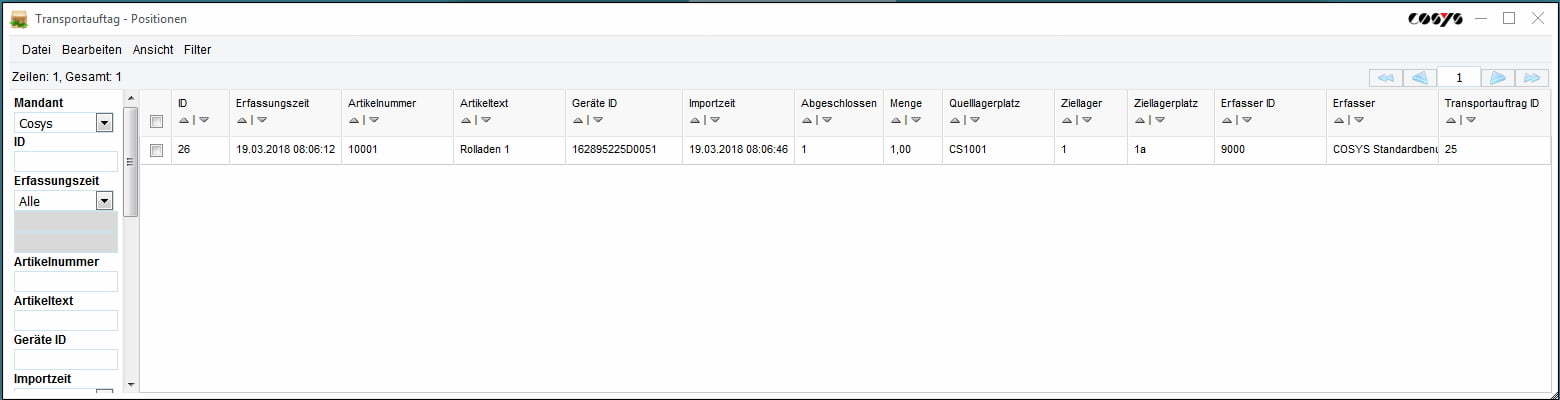Sort Abgeschlossen column descending

tap(827, 120)
